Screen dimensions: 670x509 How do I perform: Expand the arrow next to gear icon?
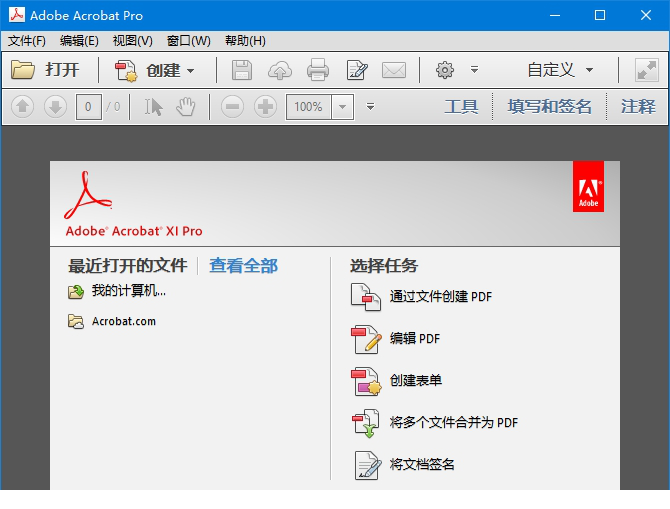pos(474,69)
